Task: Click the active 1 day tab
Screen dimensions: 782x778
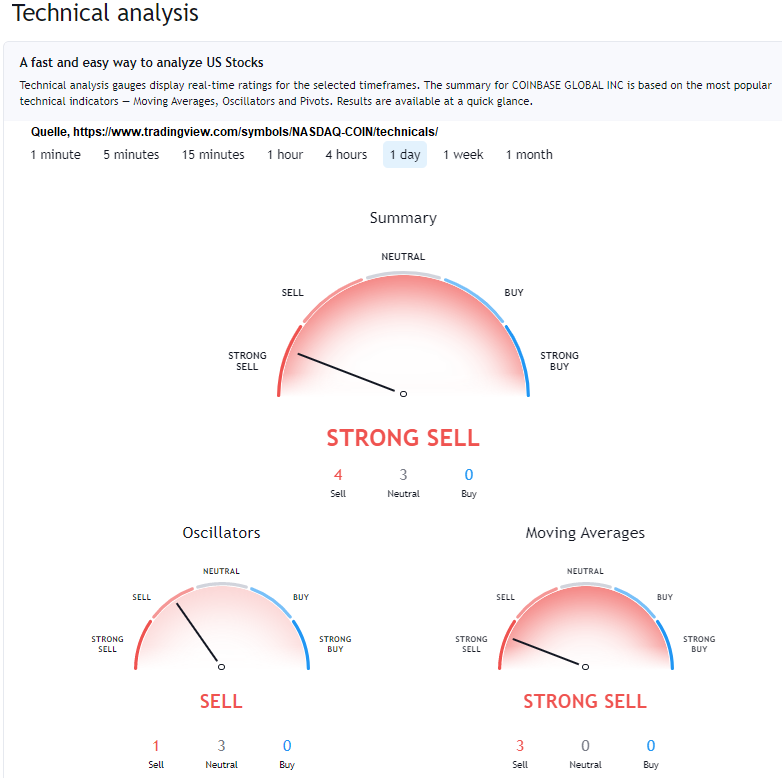Action: click(405, 155)
